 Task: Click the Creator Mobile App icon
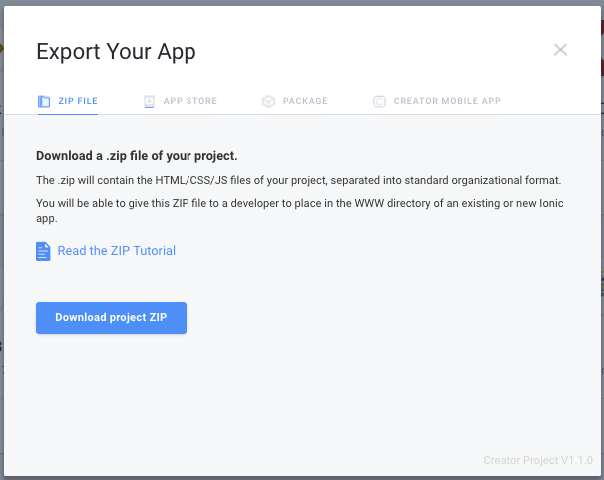379,101
